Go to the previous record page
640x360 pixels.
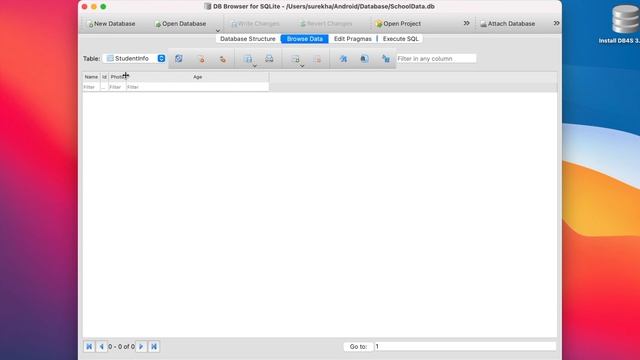[102, 347]
